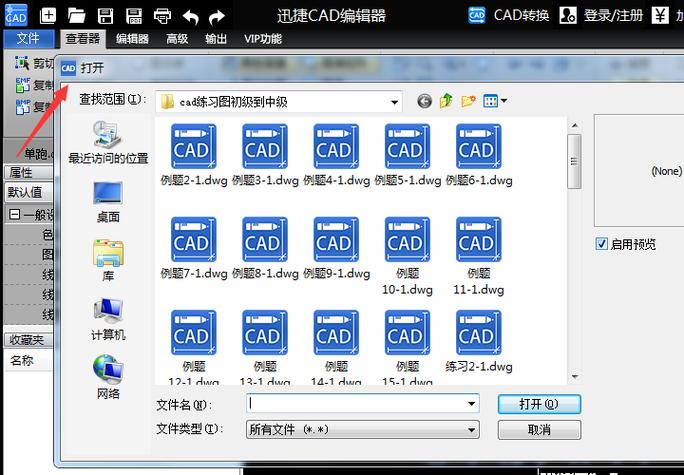
Task: Click the up one level folder icon
Action: (446, 101)
